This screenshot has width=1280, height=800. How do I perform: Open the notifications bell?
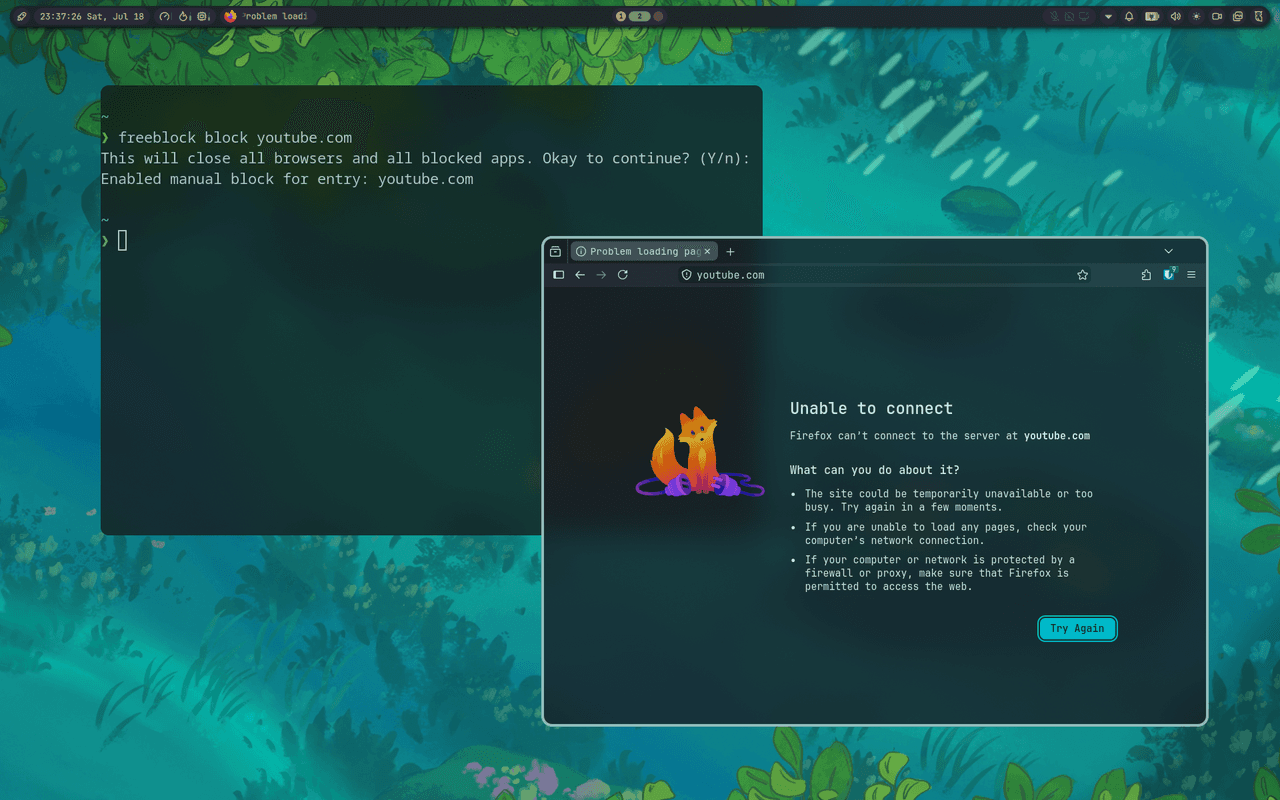(1129, 17)
